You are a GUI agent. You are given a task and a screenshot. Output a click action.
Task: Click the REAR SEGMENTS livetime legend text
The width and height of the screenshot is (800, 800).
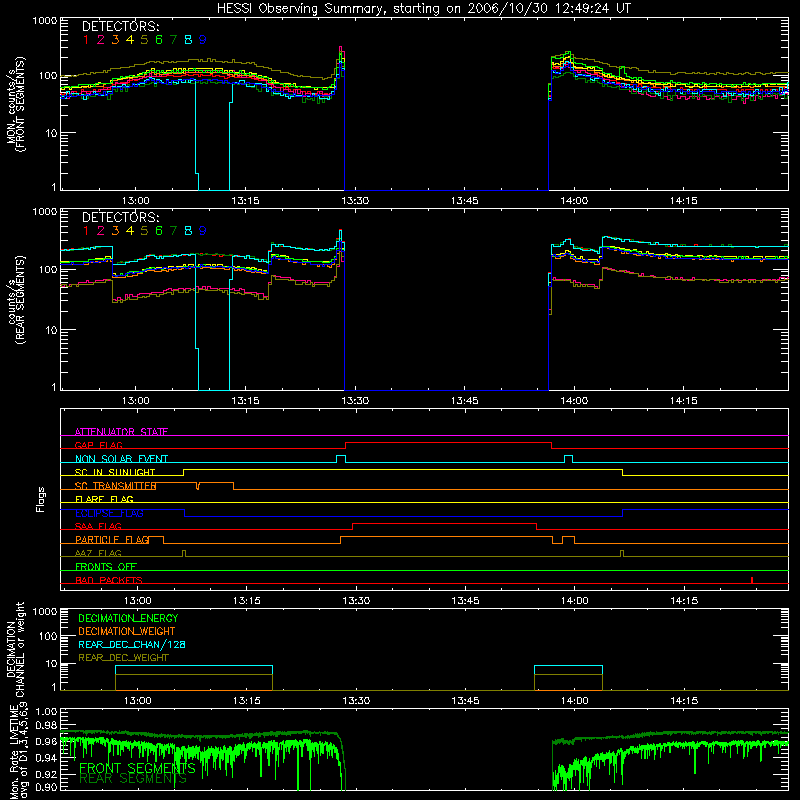coord(133,779)
